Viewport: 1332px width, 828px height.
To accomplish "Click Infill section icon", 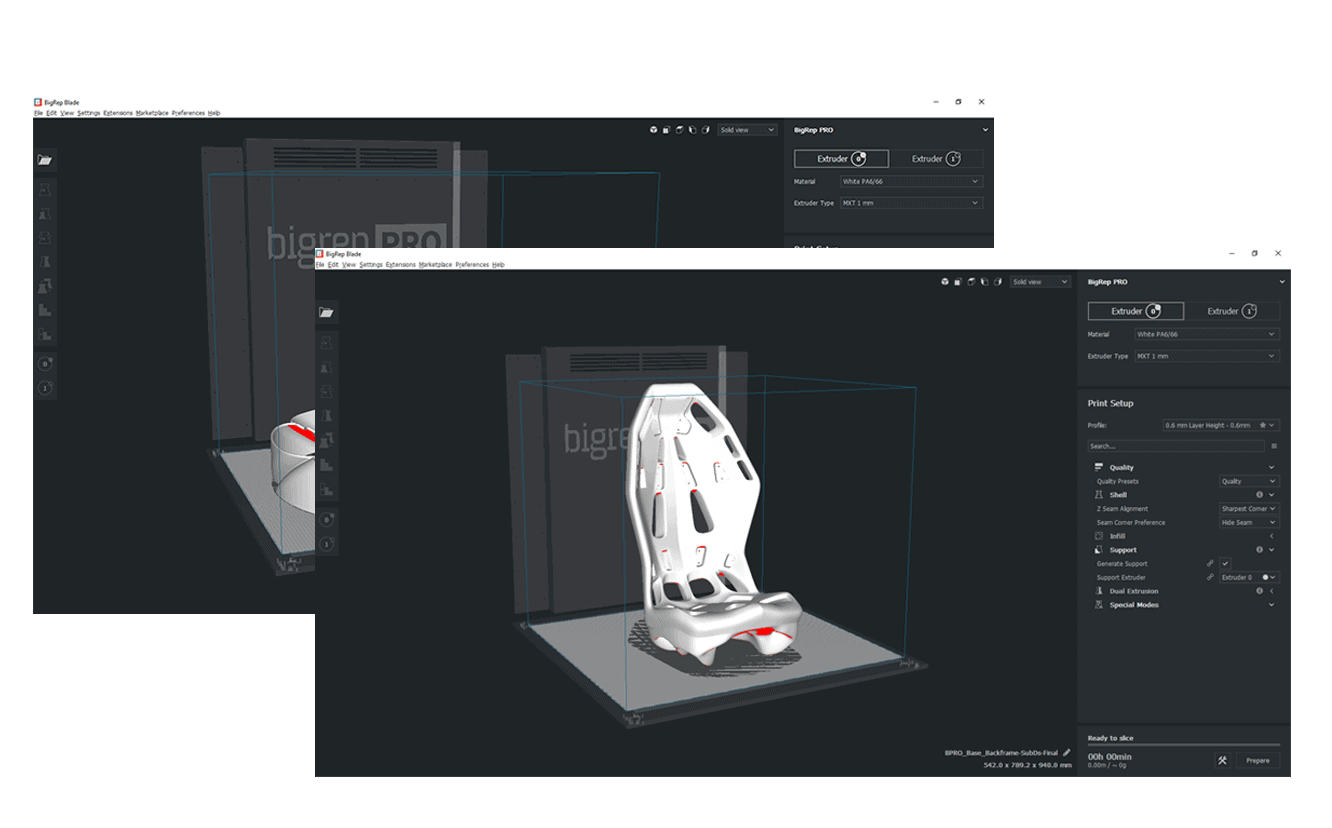I will coord(1098,536).
